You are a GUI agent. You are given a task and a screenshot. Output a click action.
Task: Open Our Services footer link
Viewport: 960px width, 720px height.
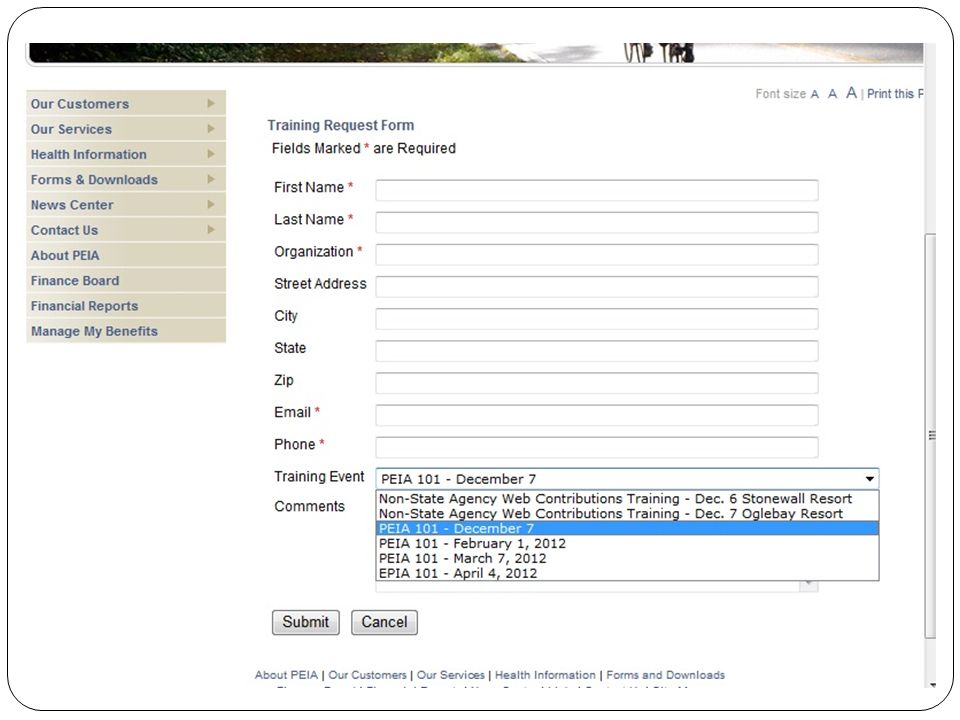(451, 675)
